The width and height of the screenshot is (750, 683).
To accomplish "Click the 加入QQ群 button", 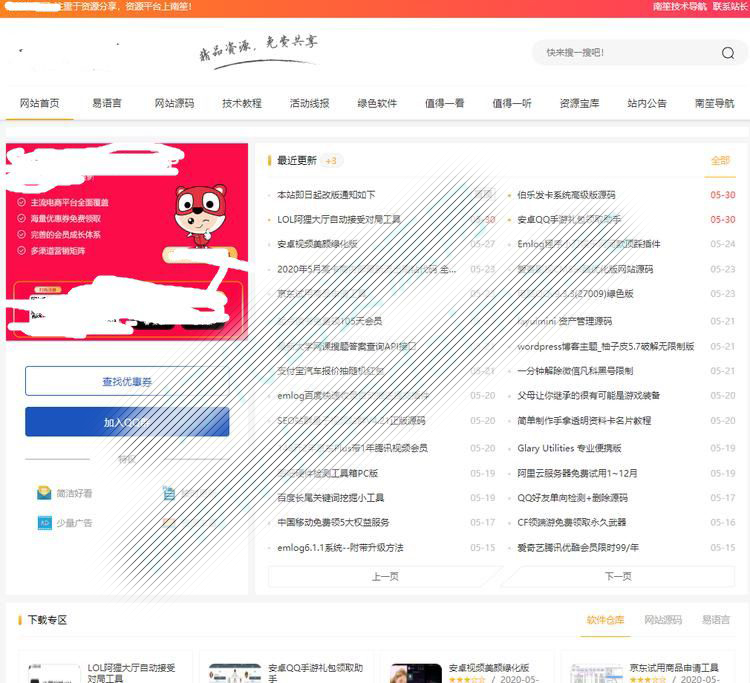I will (x=127, y=422).
